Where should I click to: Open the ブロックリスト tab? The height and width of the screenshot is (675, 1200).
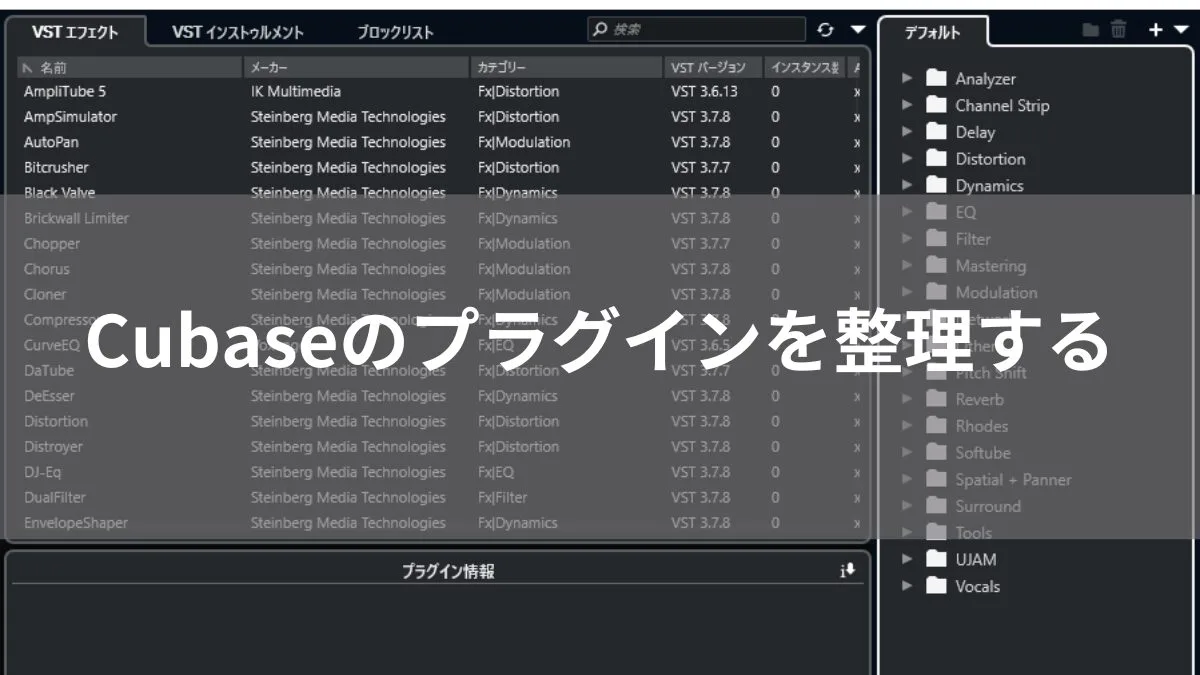[396, 32]
